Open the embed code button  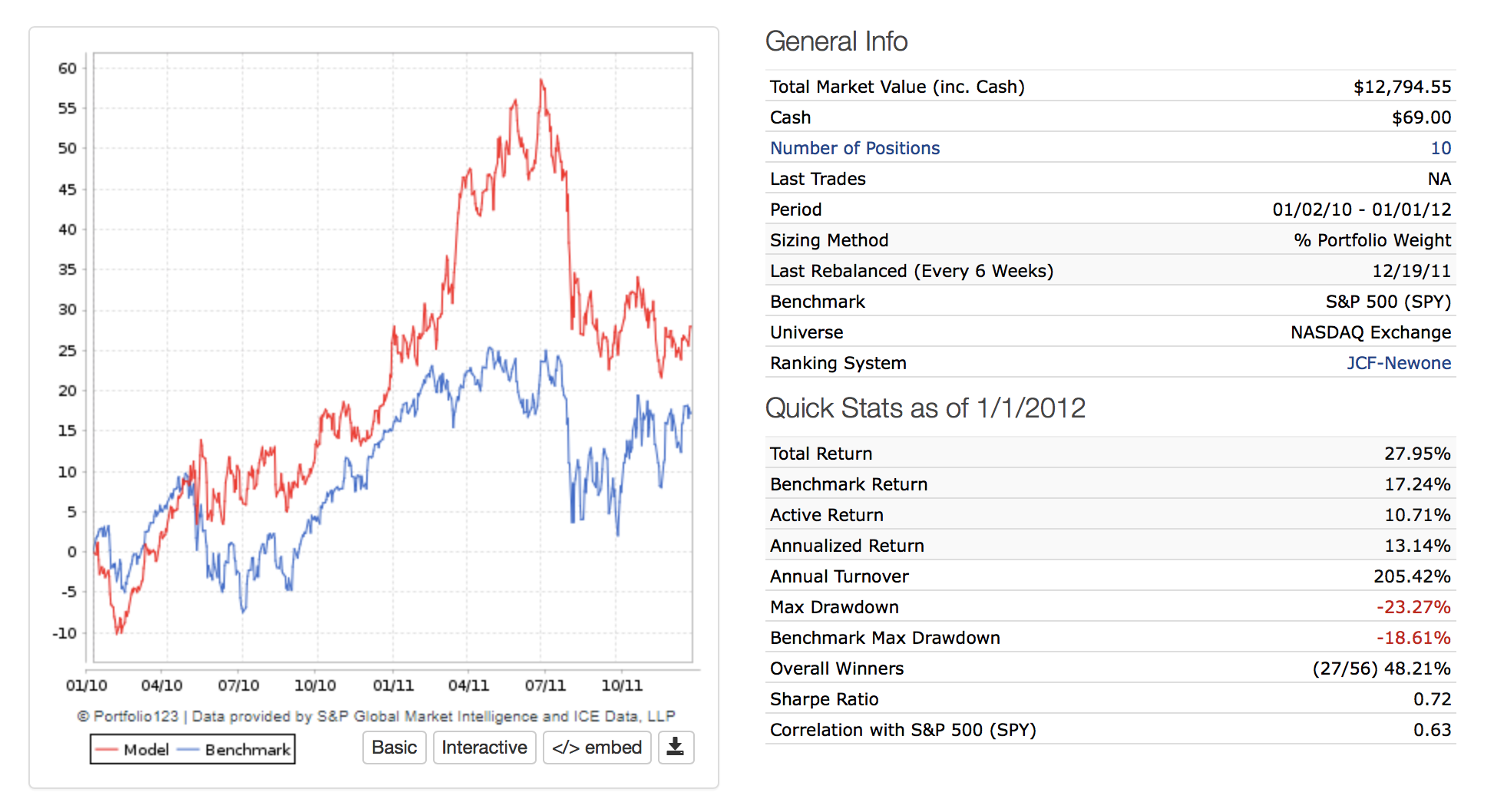[x=597, y=748]
